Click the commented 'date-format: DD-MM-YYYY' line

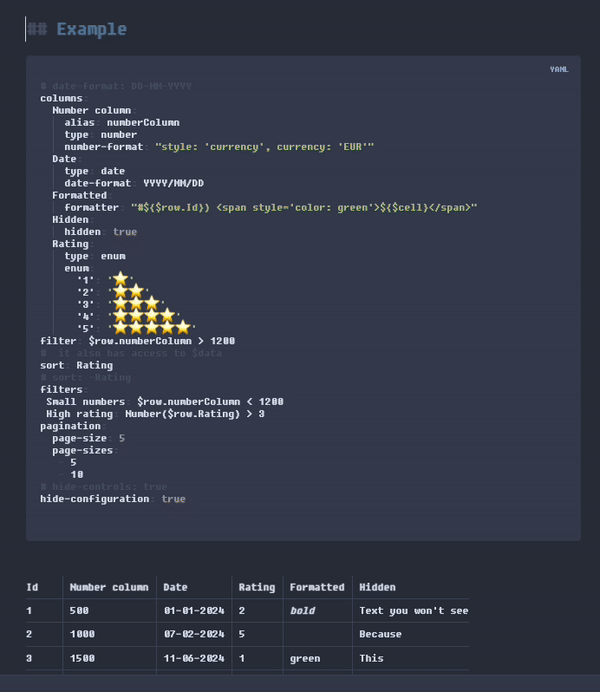(116, 86)
